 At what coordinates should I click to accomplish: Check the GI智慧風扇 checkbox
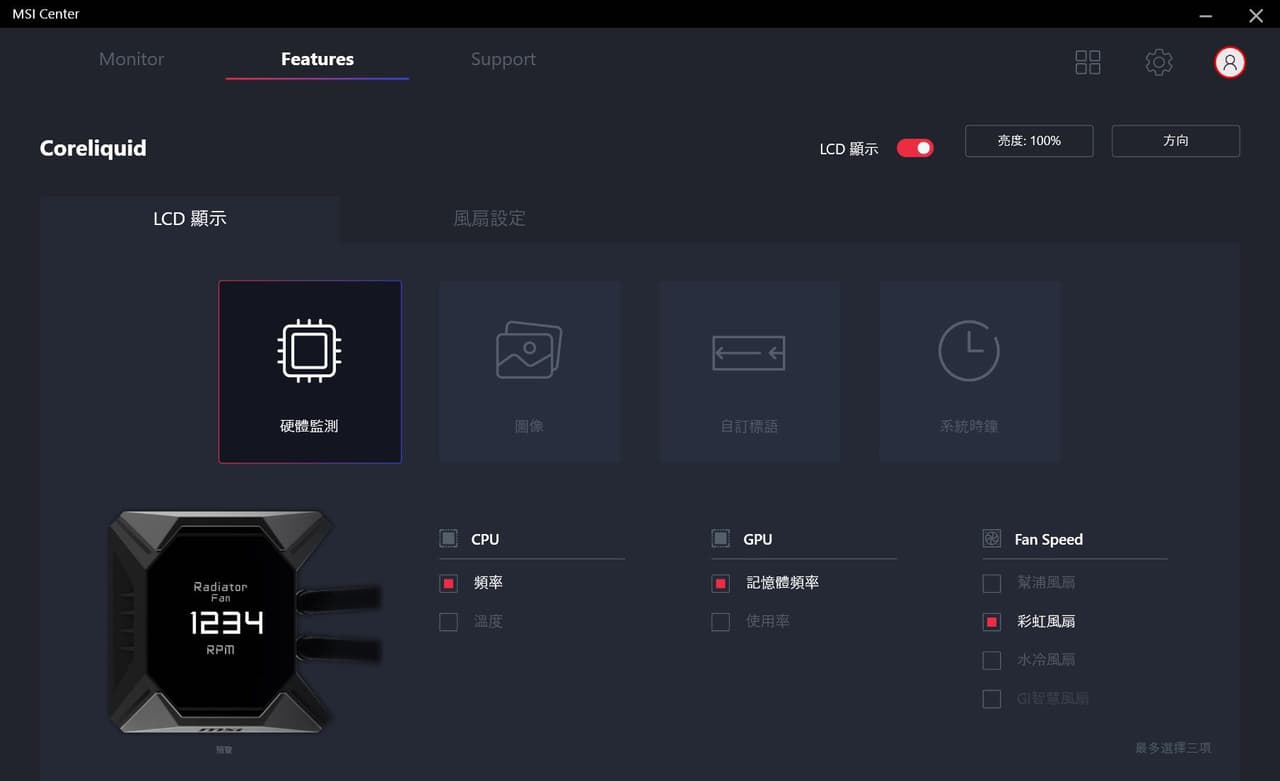tap(992, 699)
